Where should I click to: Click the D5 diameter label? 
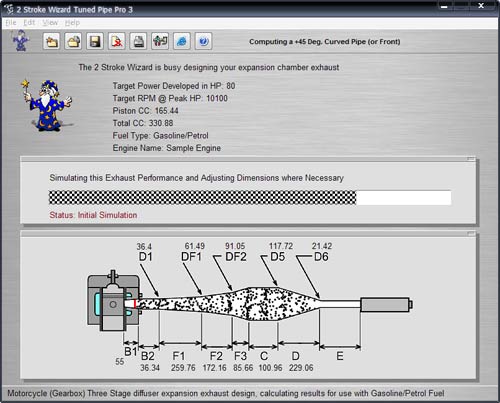click(x=278, y=257)
